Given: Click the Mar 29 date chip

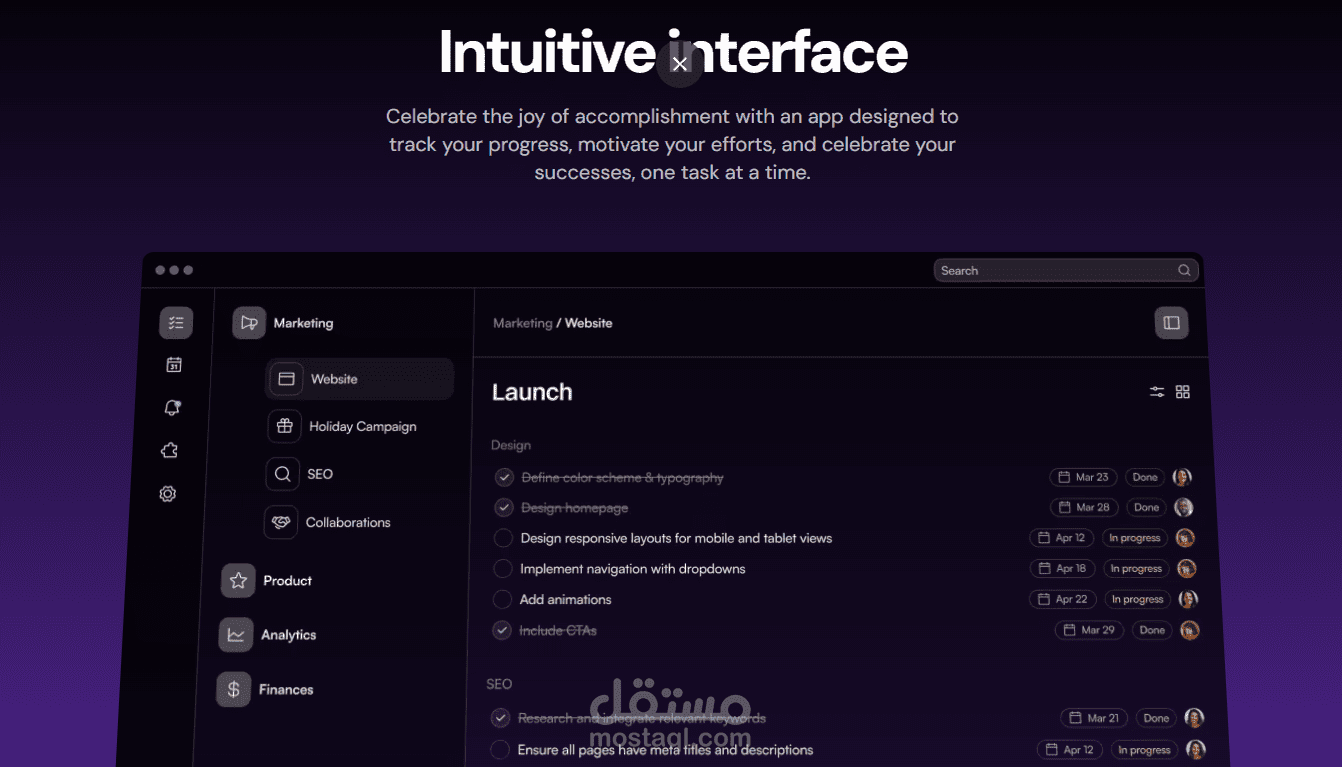Looking at the screenshot, I should click(1089, 630).
